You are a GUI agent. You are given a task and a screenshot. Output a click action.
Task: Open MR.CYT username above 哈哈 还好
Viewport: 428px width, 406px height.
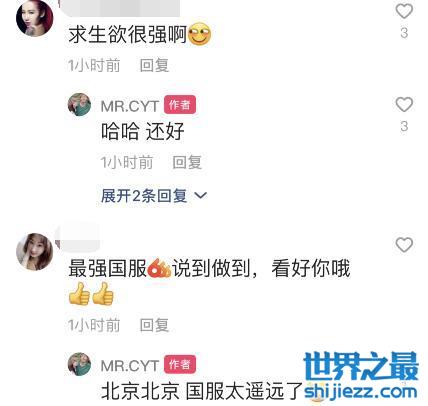129,106
